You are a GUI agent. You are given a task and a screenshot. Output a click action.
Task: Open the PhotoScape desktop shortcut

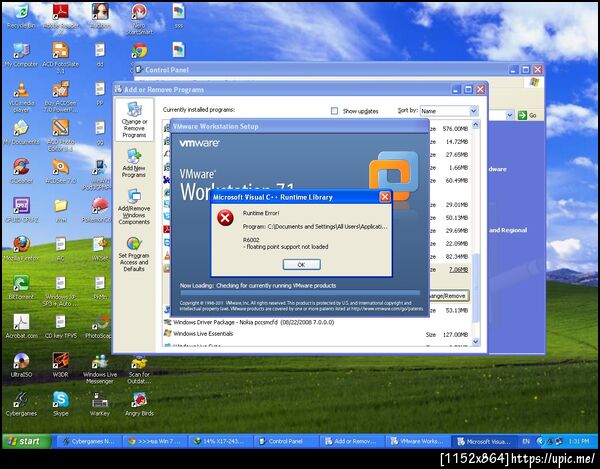coord(99,326)
